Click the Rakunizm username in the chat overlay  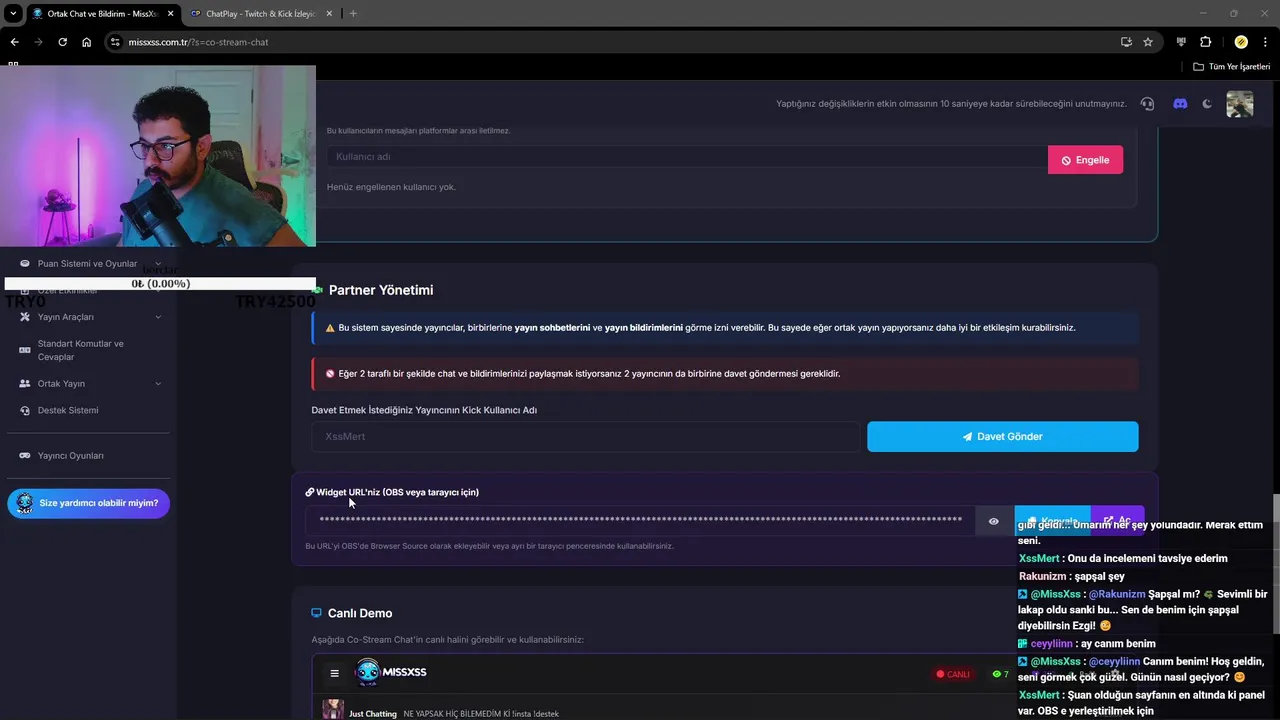[x=1042, y=576]
